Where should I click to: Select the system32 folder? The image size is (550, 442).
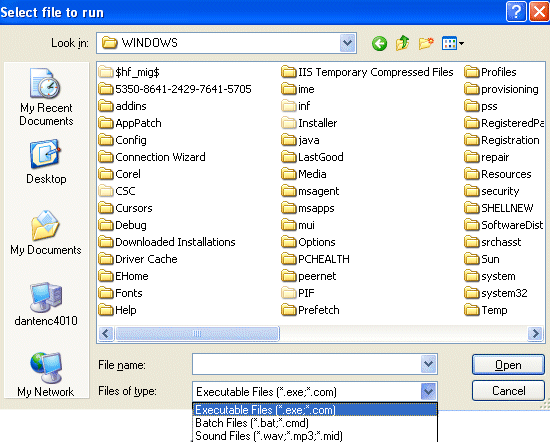[x=496, y=293]
